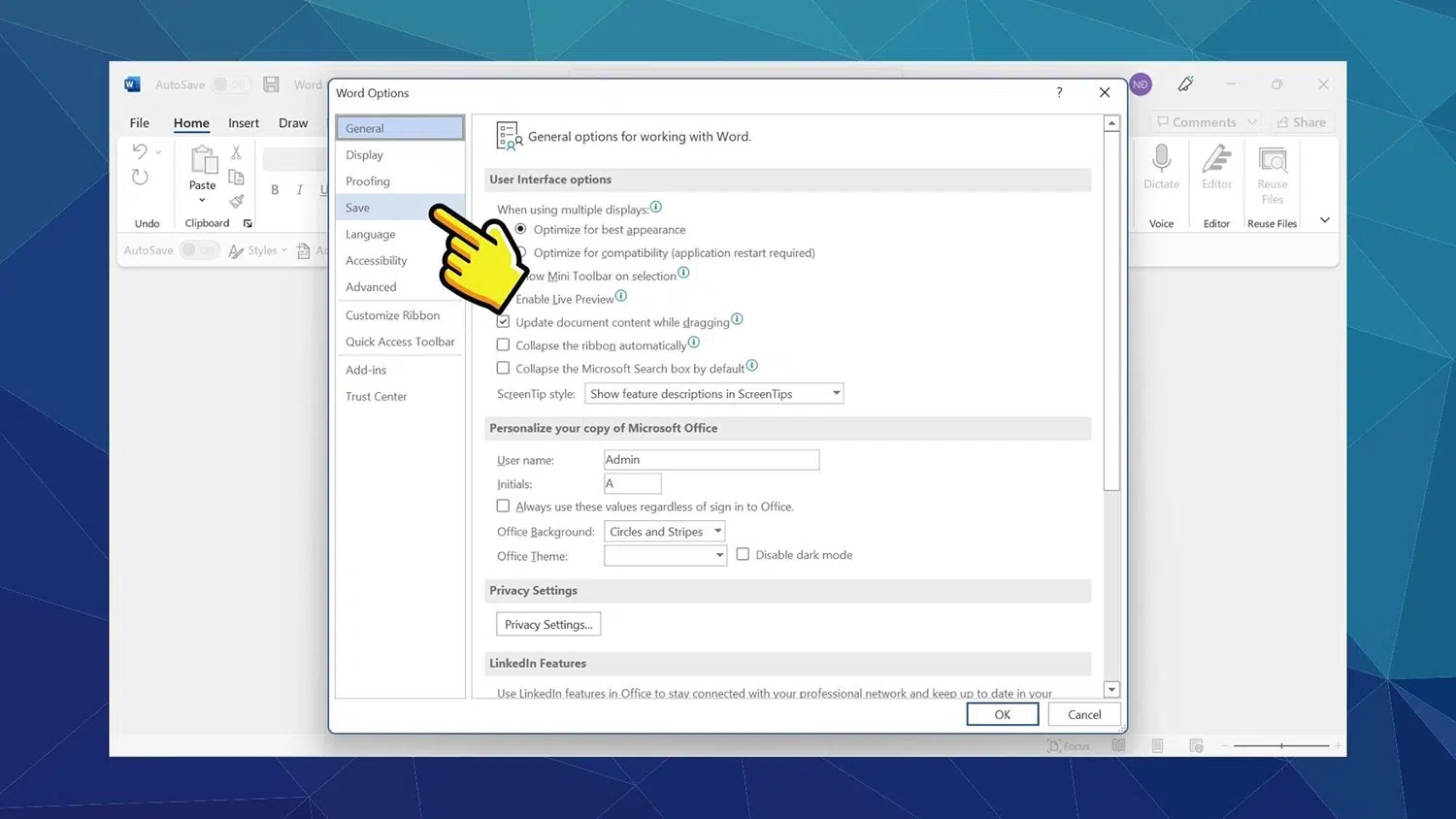The image size is (1456, 819).
Task: Click info icon after Collapse the ribbon automatically
Action: [x=693, y=343]
